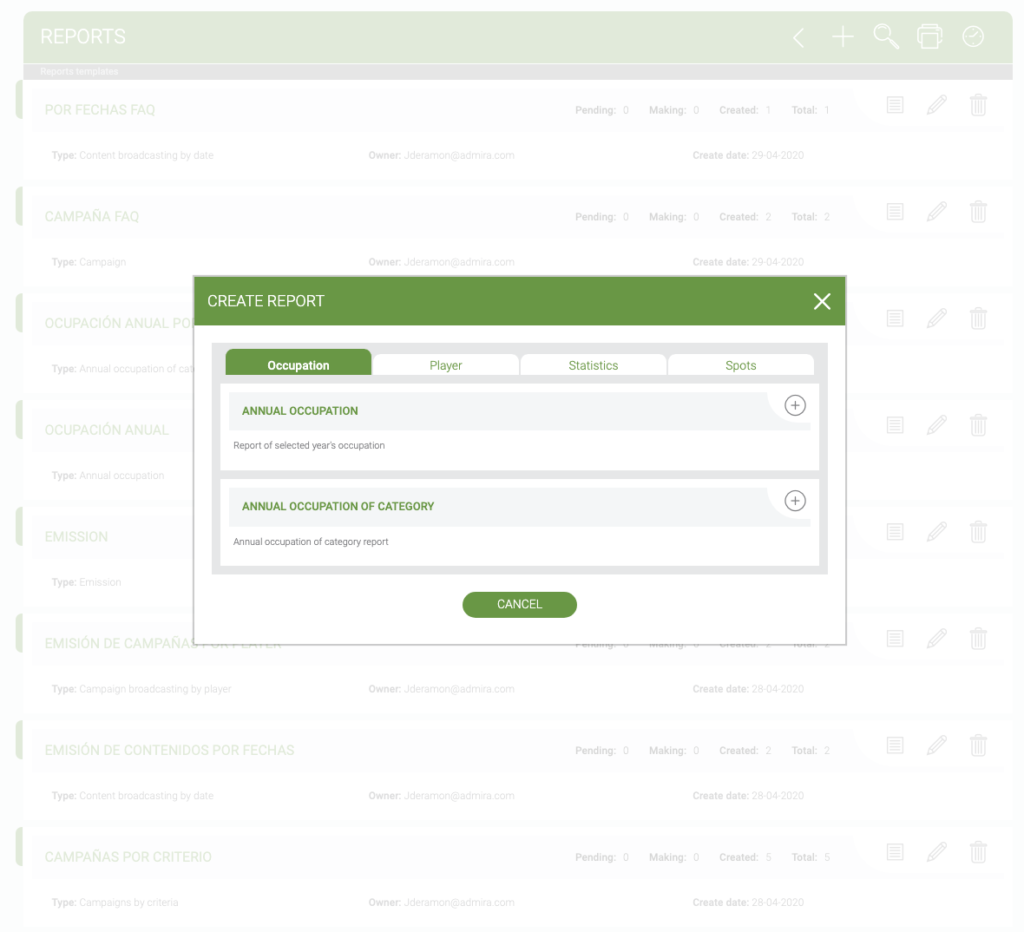Open the Spots tab
This screenshot has height=932, width=1024.
pyautogui.click(x=740, y=365)
